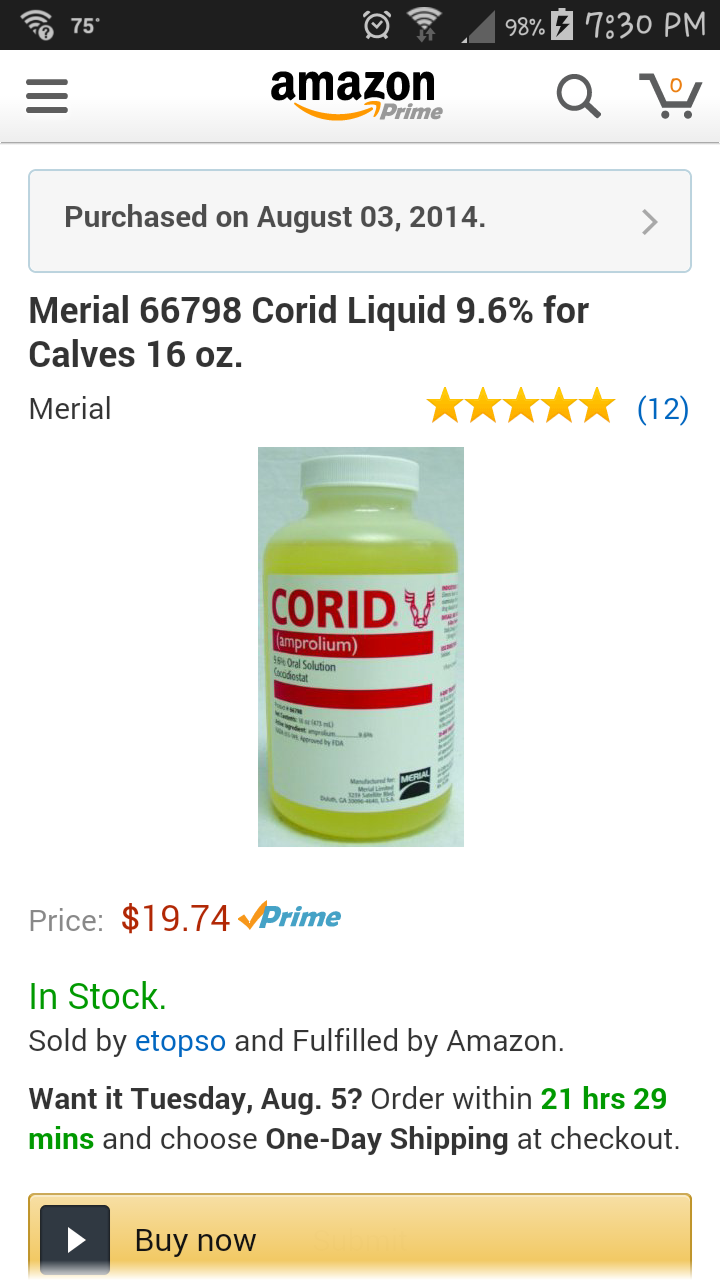Tap the Merial brand name

point(70,408)
